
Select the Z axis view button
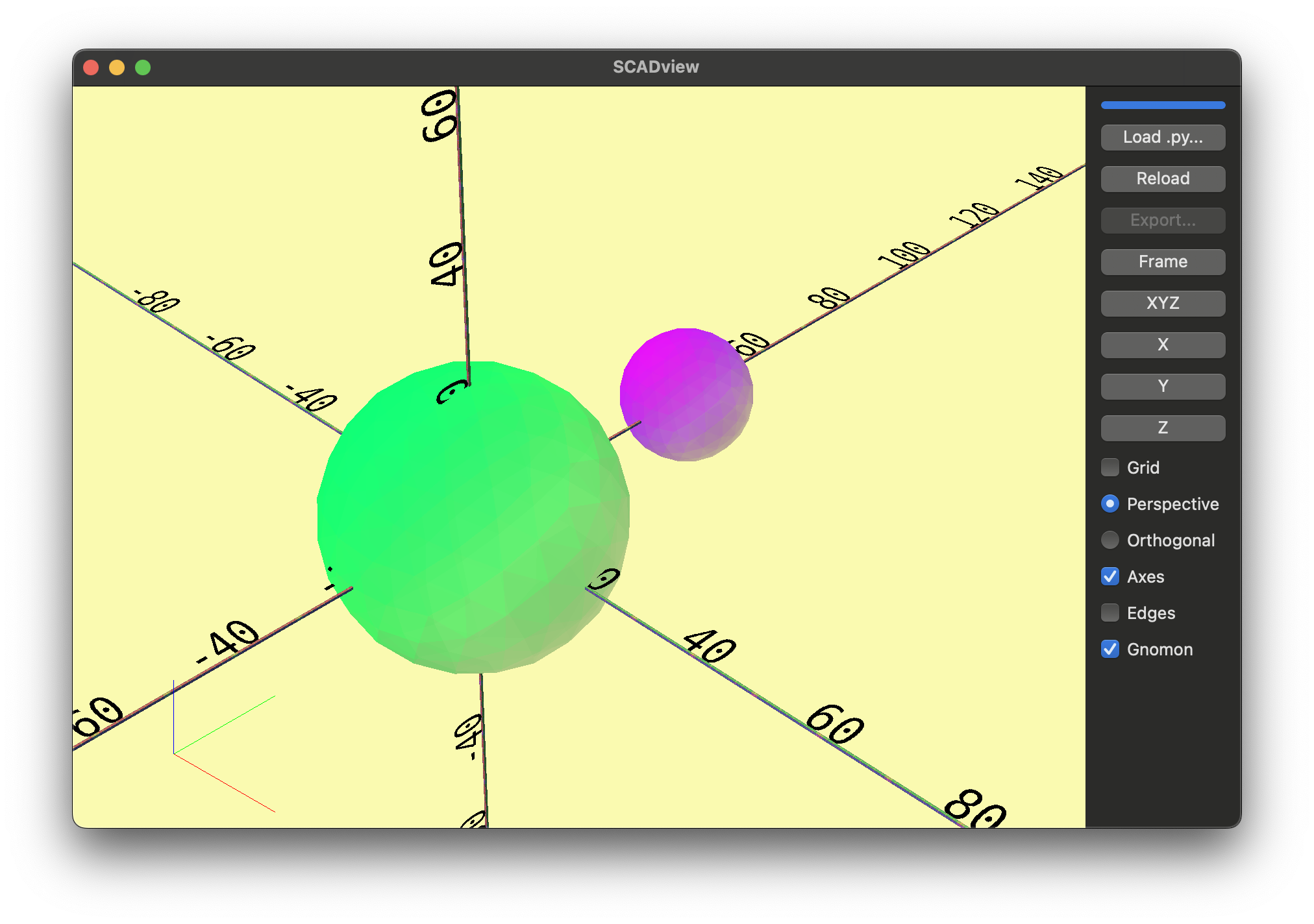coord(1162,428)
